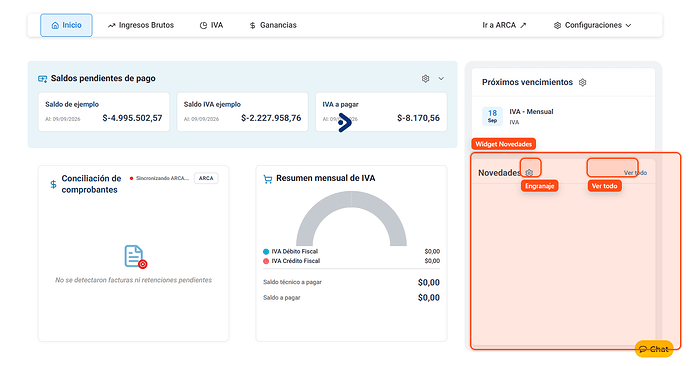Click the Resumen mensual cart icon
Image resolution: width=690 pixels, height=366 pixels.
point(268,179)
